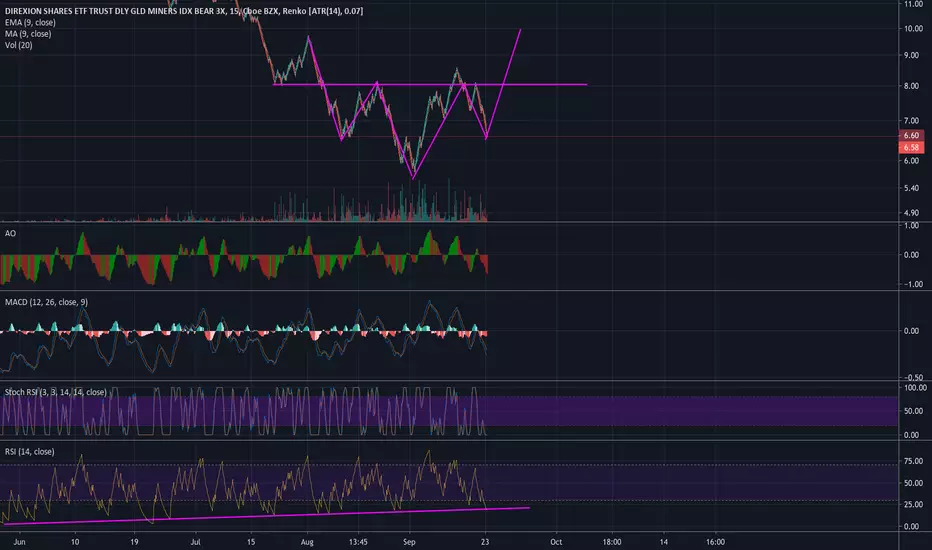Click the red 6.60 price tag
This screenshot has width=932, height=550.
click(x=911, y=136)
